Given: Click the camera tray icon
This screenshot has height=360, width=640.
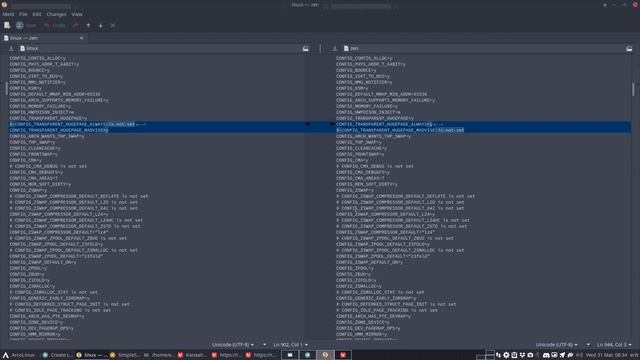Looking at the screenshot, I should pos(530,355).
